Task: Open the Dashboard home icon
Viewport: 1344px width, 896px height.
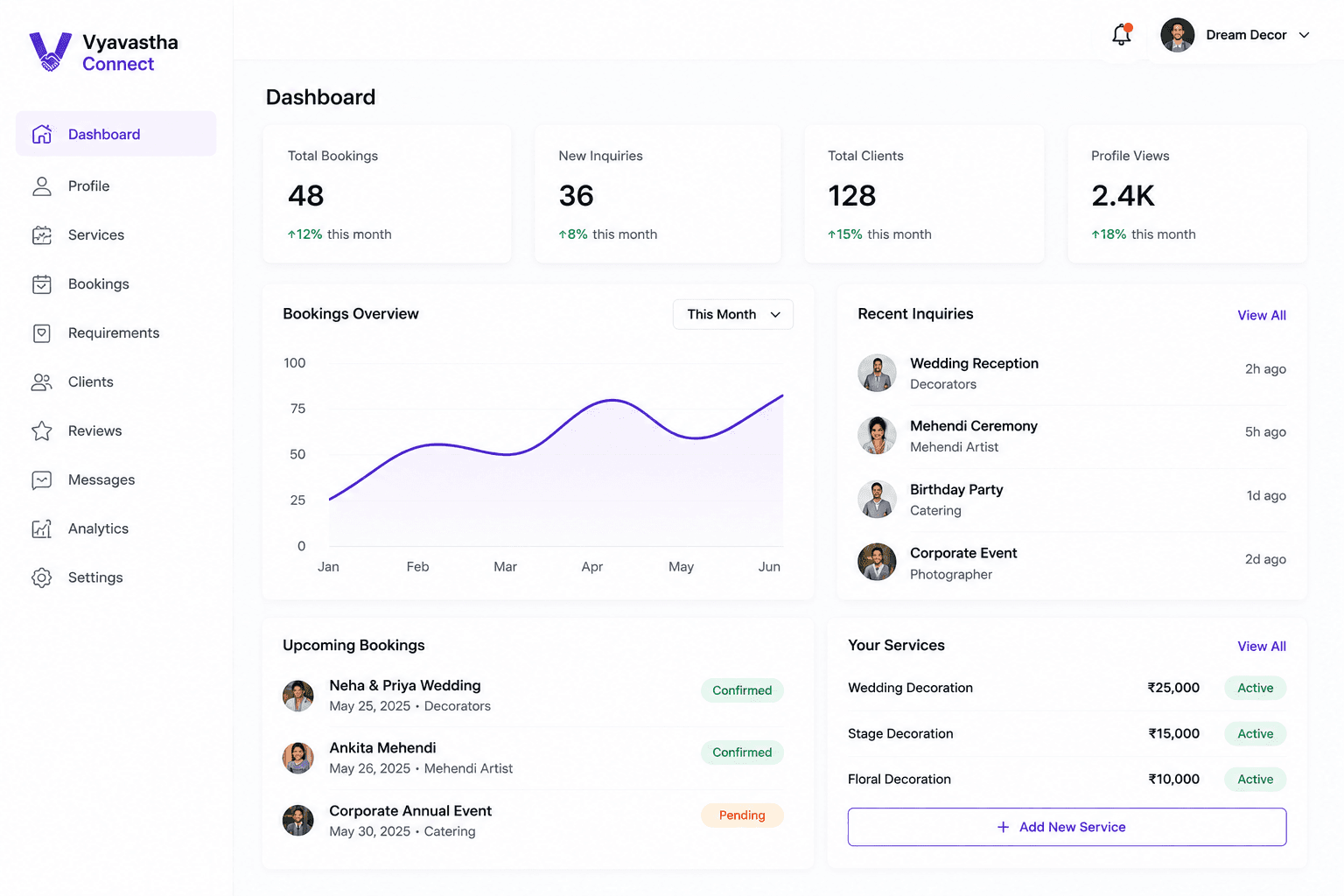Action: point(42,134)
